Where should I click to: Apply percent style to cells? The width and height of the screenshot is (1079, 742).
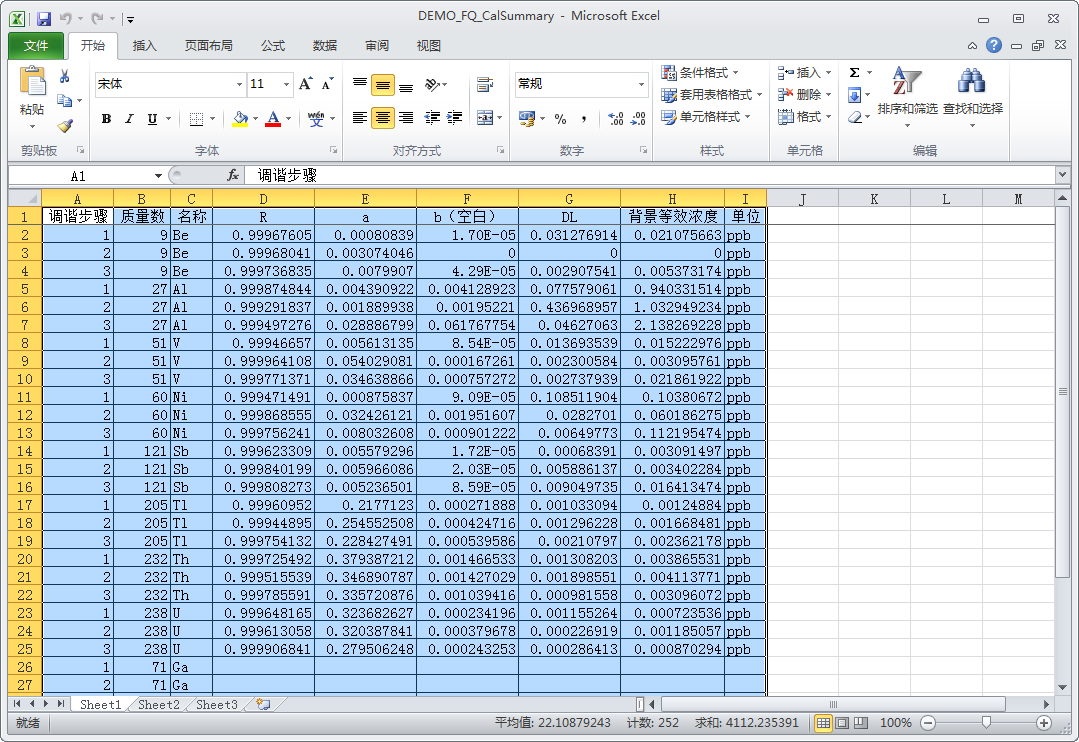tap(560, 119)
